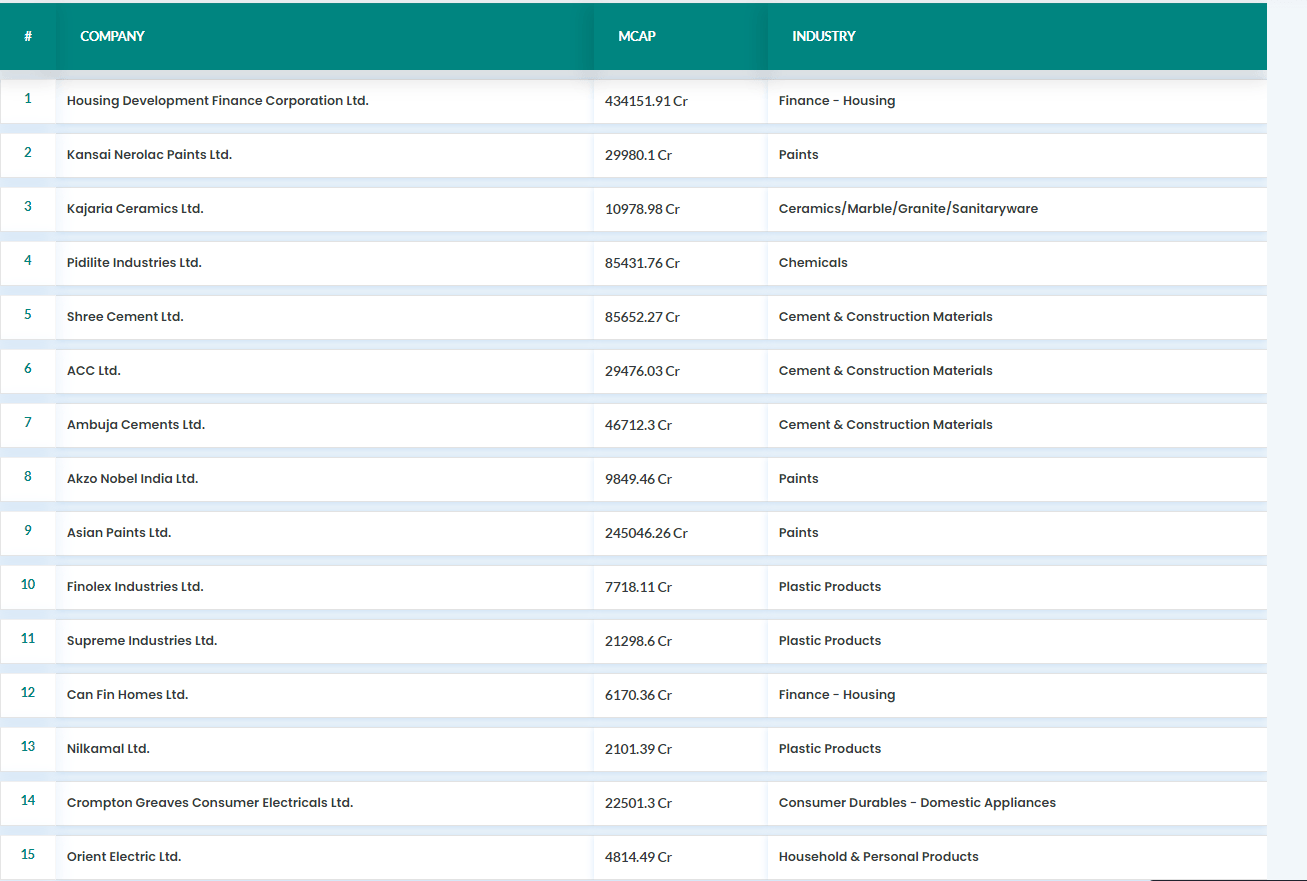This screenshot has height=881, width=1307.
Task: Click Kajaria Ceramics Ltd. company name
Action: click(x=135, y=209)
